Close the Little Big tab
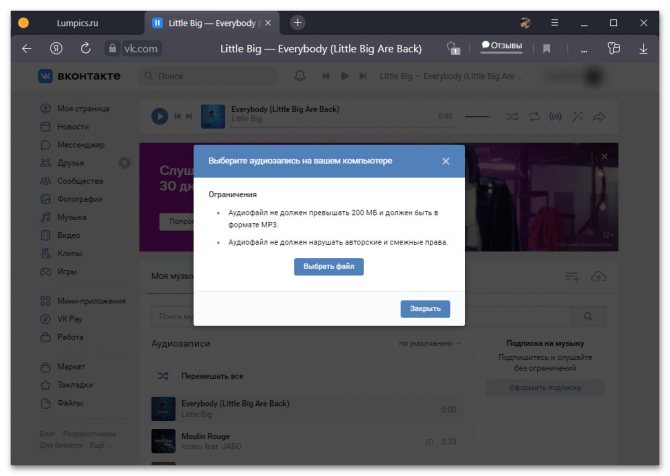Screen dimensions: 670x476 tap(268, 23)
